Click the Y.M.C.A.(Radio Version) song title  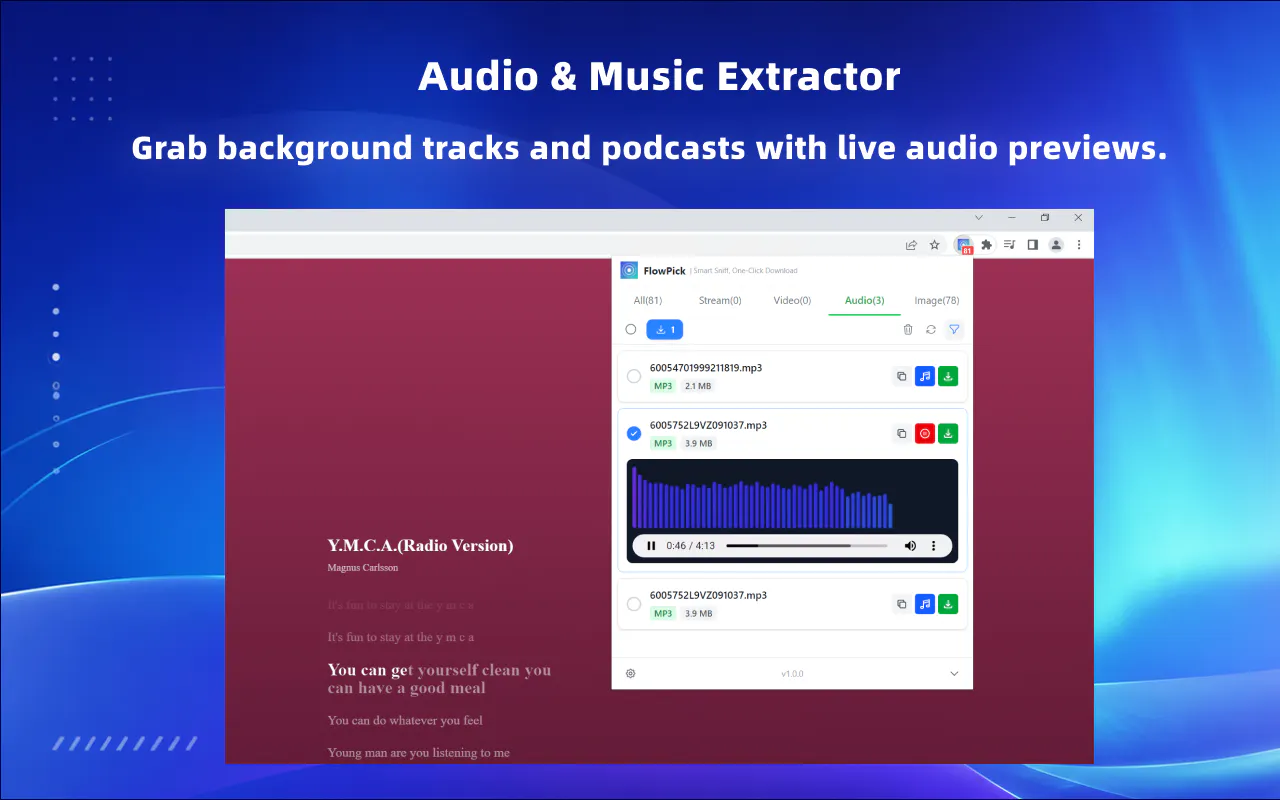point(420,545)
